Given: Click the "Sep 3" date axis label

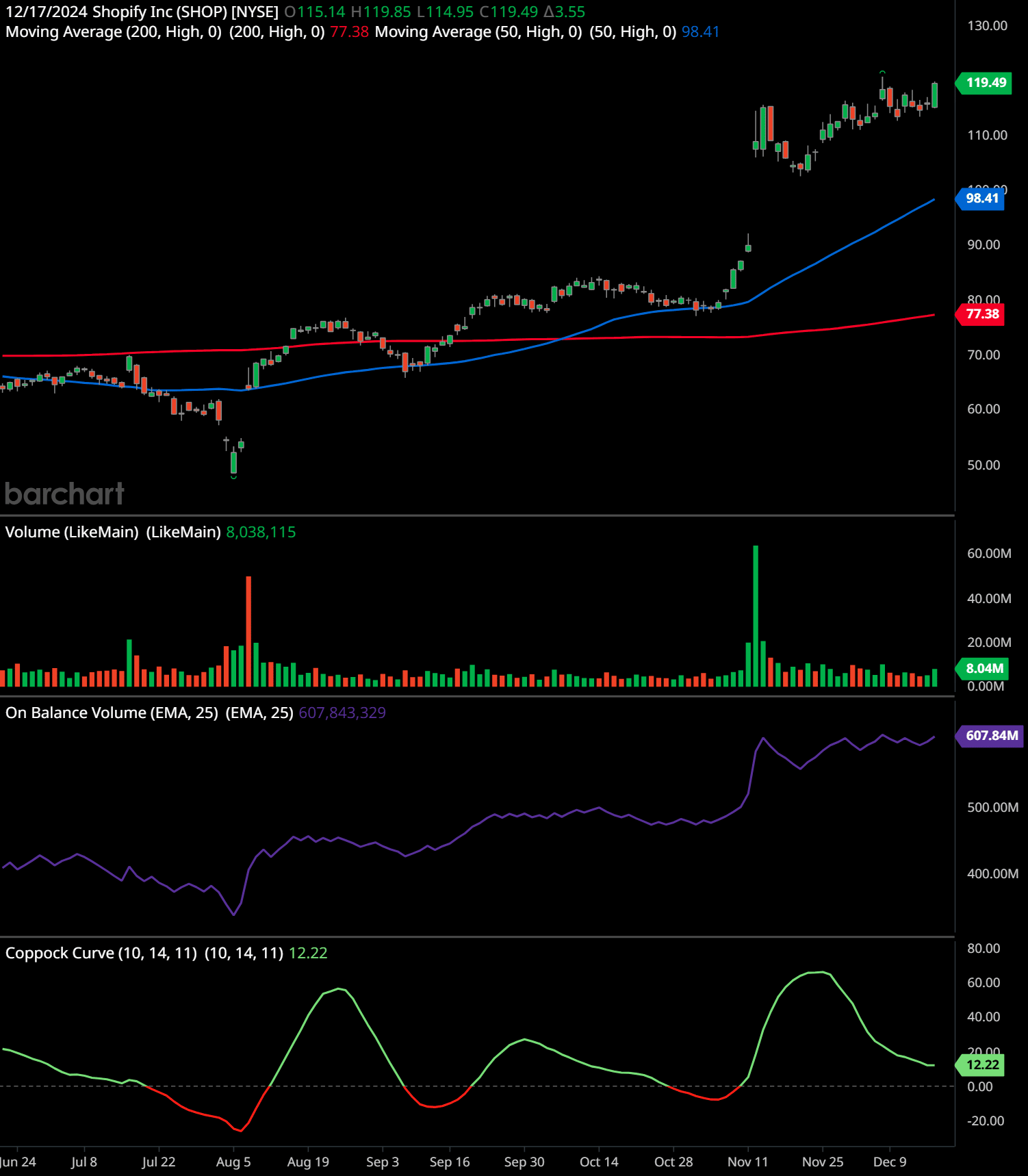Looking at the screenshot, I should pyautogui.click(x=383, y=1162).
